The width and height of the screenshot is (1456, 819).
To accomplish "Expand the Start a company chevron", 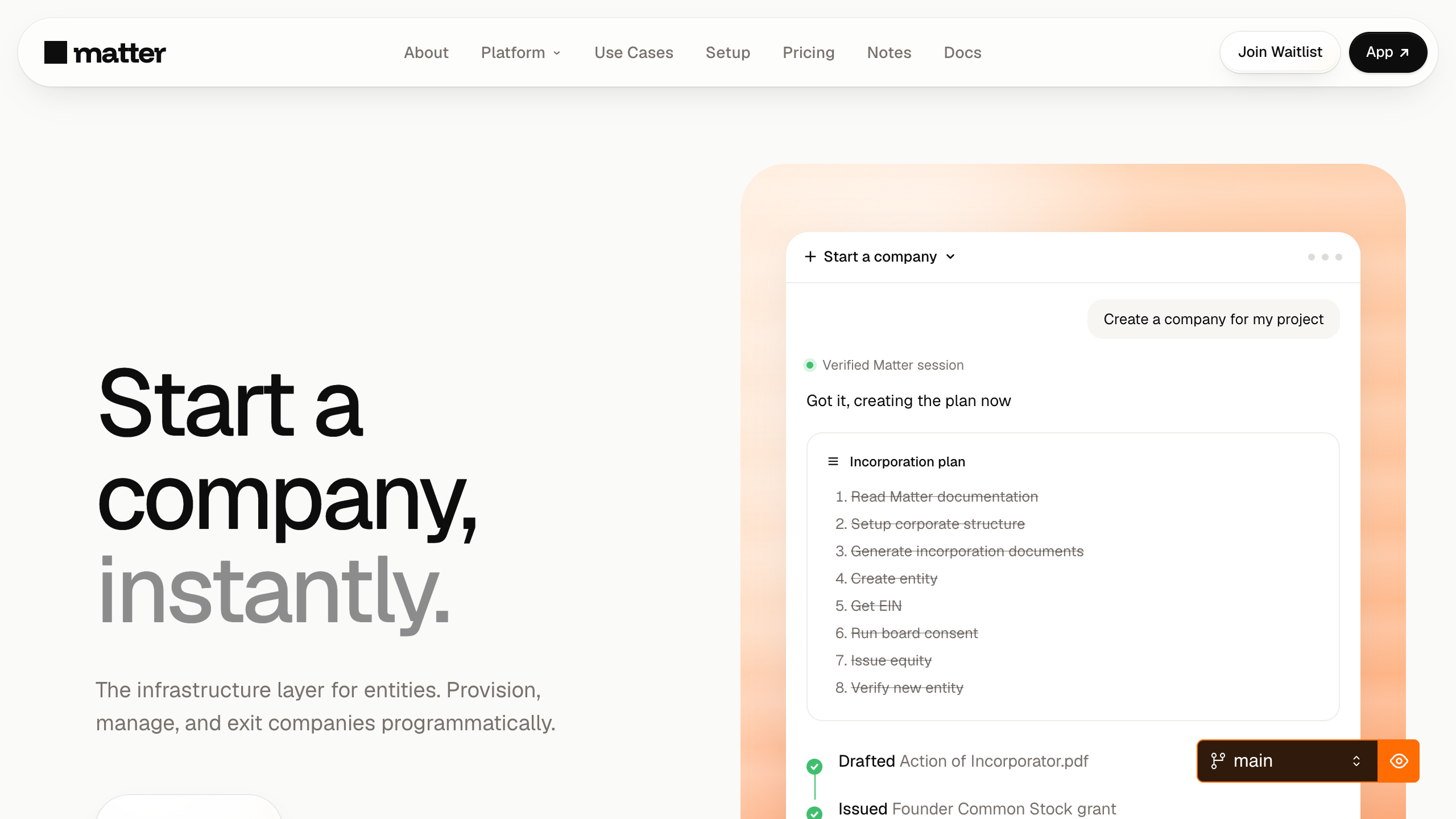I will click(950, 257).
